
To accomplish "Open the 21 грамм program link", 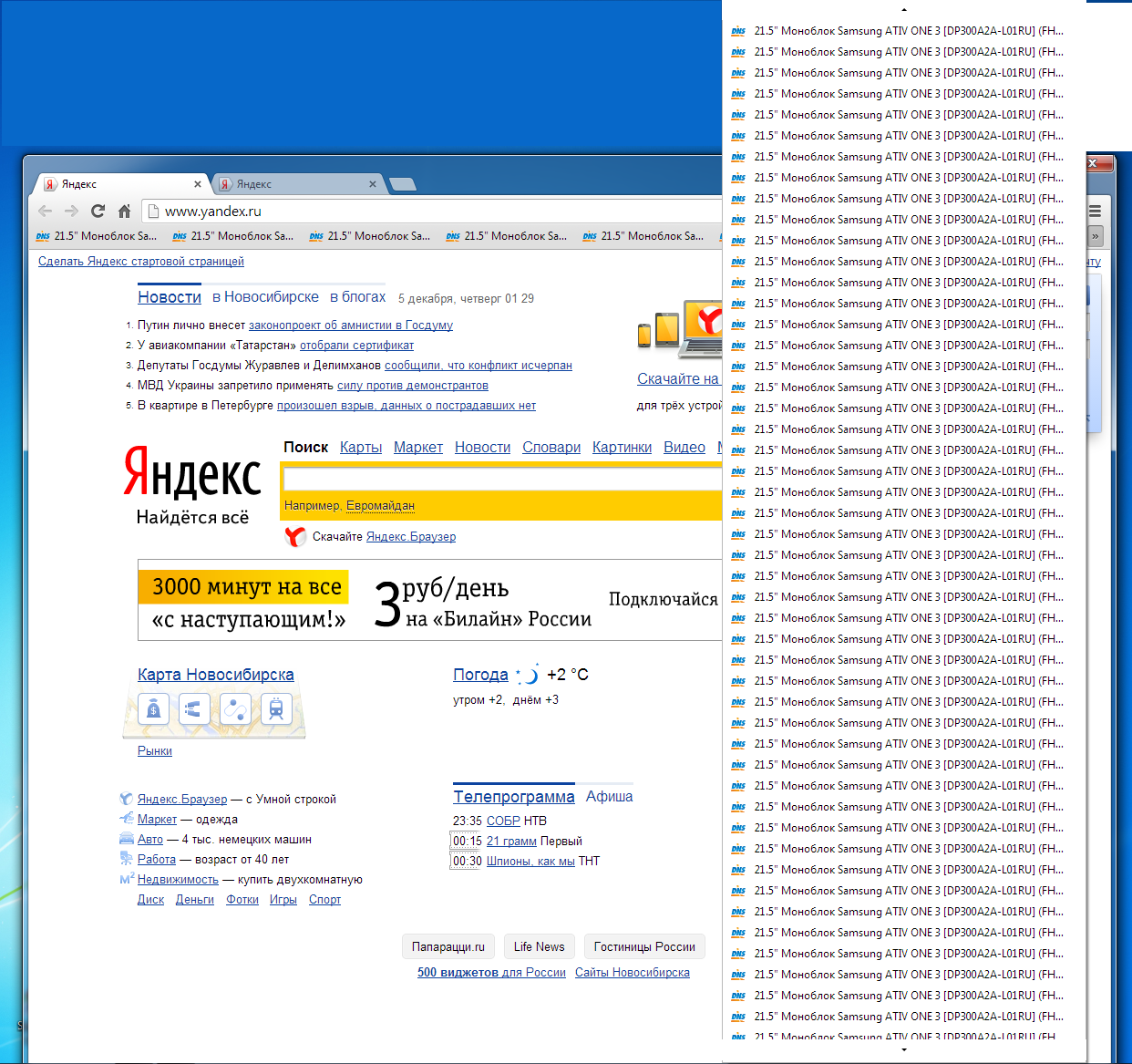I will (x=511, y=841).
